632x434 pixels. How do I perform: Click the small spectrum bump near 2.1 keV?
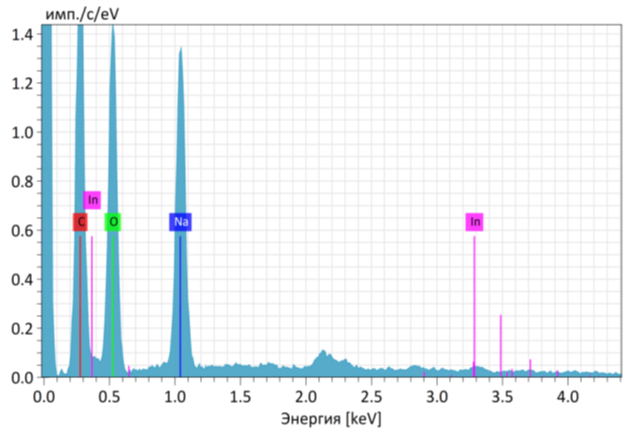pos(323,356)
